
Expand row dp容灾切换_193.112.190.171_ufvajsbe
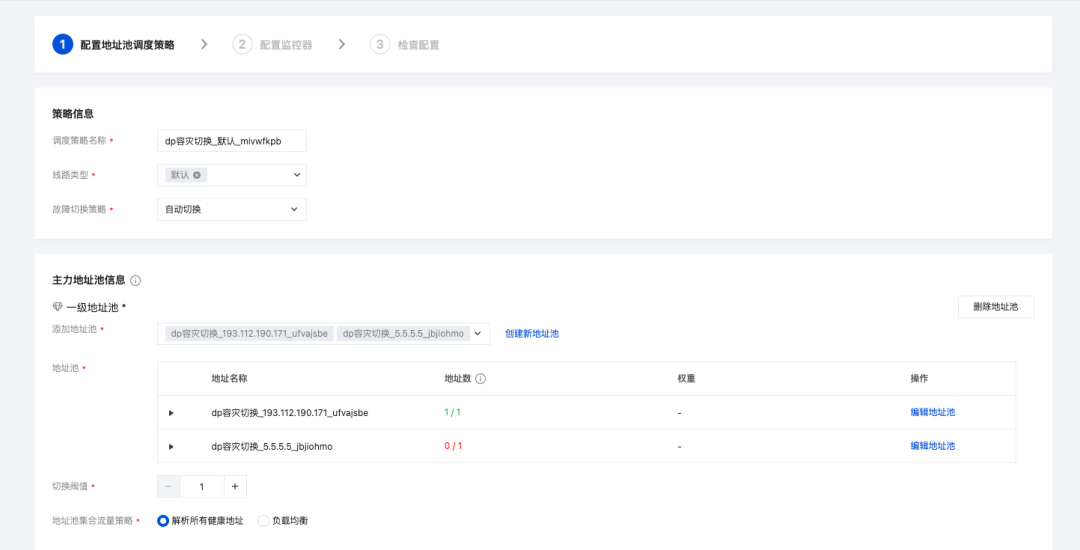tap(171, 413)
